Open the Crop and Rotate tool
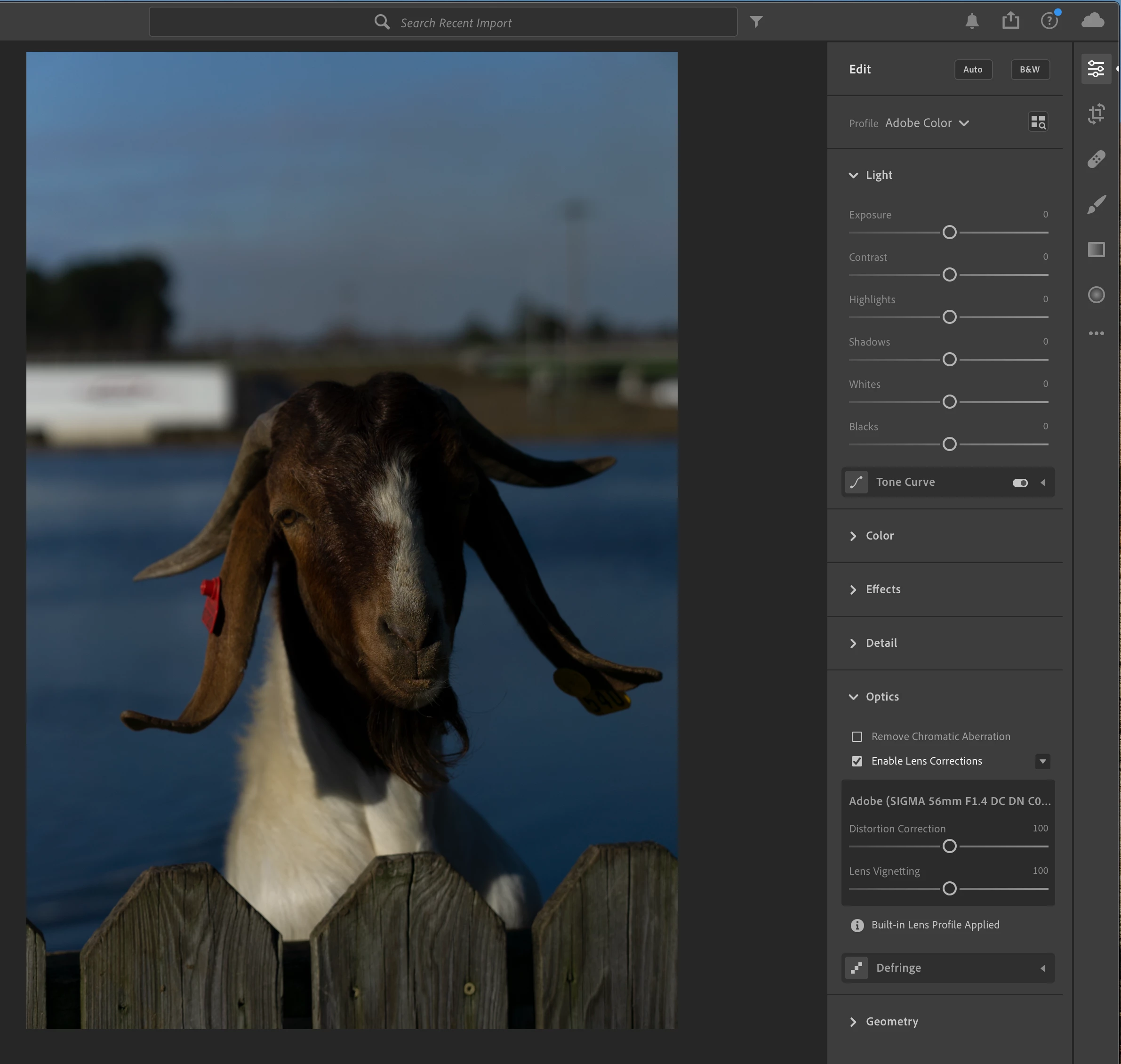The width and height of the screenshot is (1121, 1064). point(1096,114)
